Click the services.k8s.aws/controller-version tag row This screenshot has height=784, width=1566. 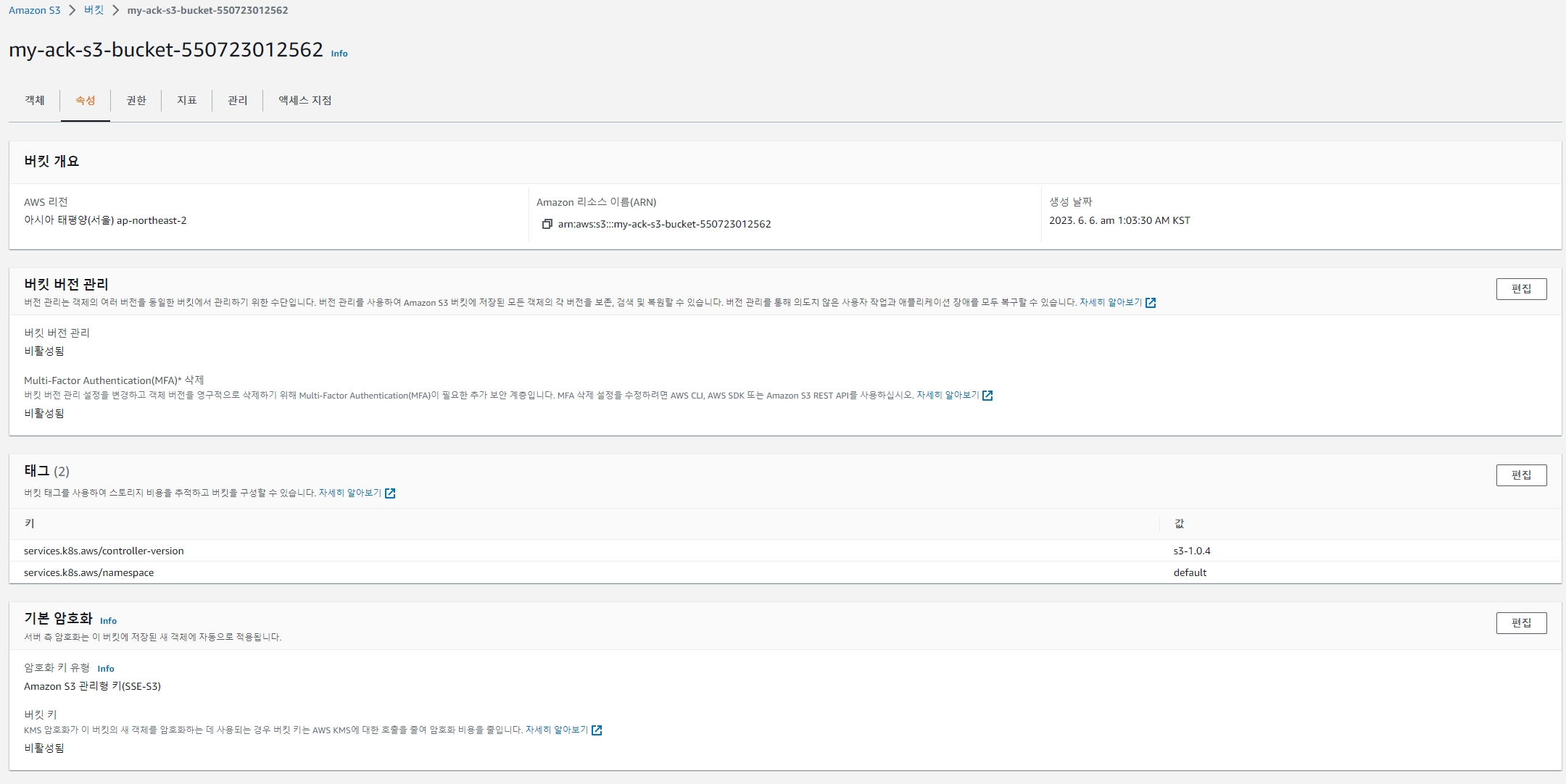pyautogui.click(x=104, y=551)
